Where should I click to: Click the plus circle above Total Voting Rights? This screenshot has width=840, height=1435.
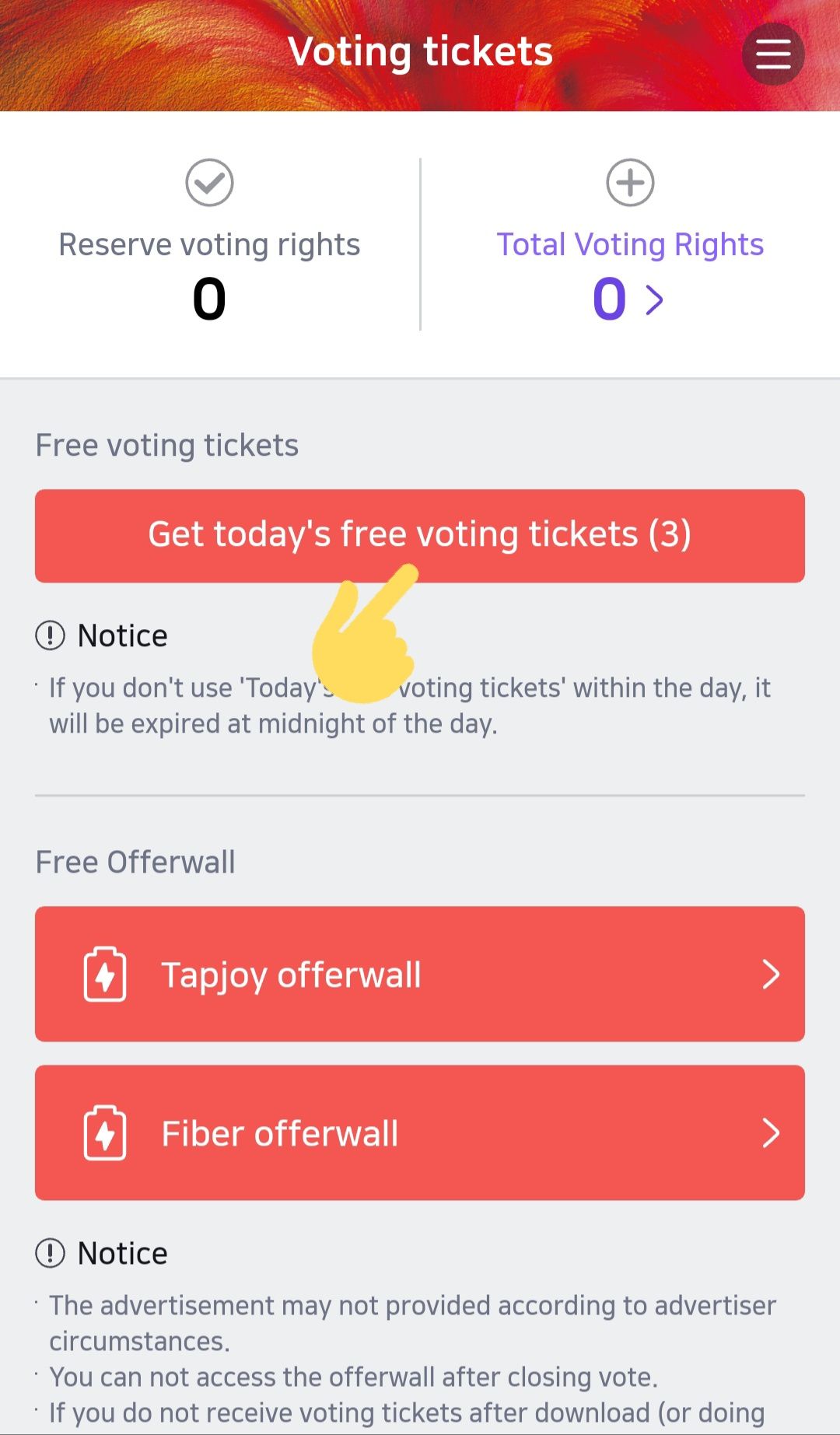(x=630, y=183)
